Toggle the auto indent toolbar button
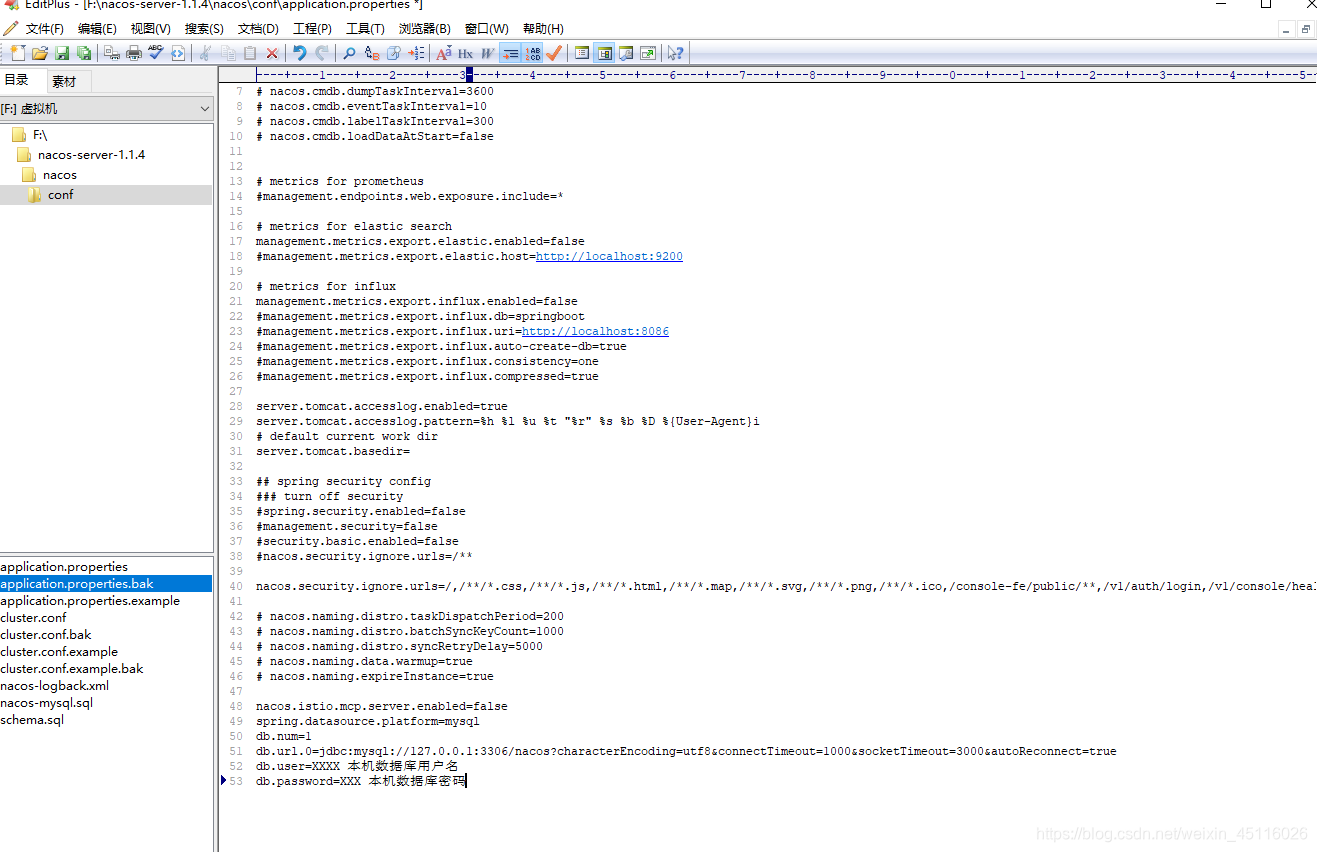This screenshot has width=1317, height=852. (x=510, y=53)
